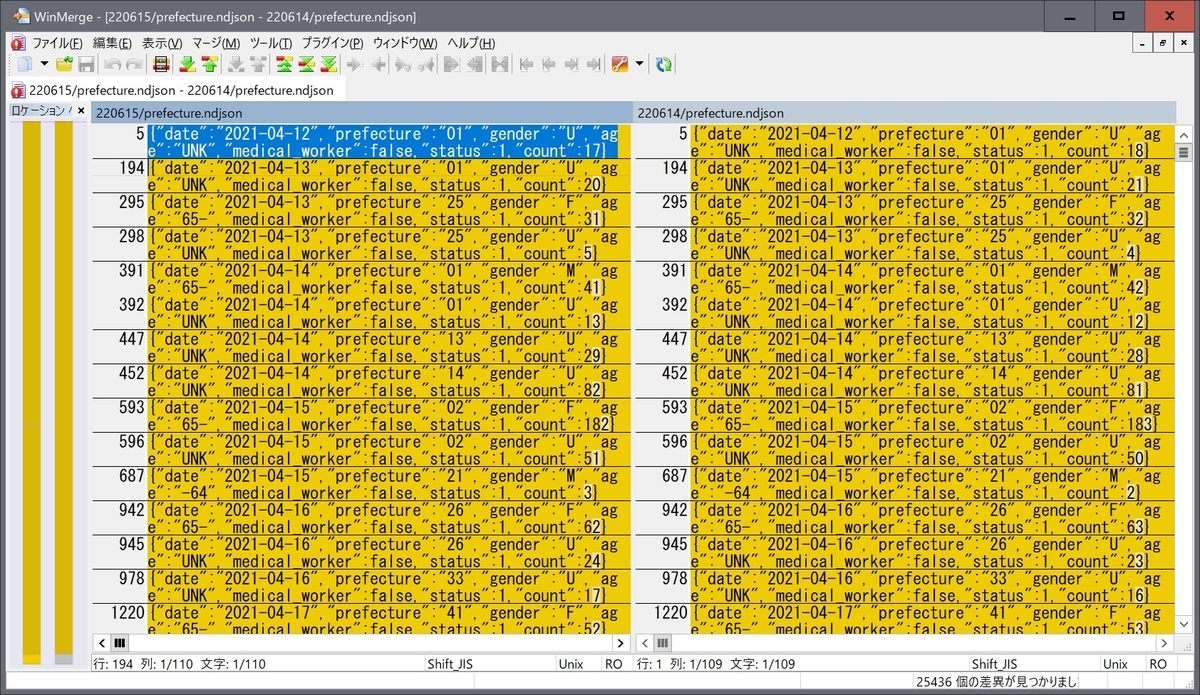
Task: Click the Auto Merge toolbar icon
Action: [x=500, y=64]
